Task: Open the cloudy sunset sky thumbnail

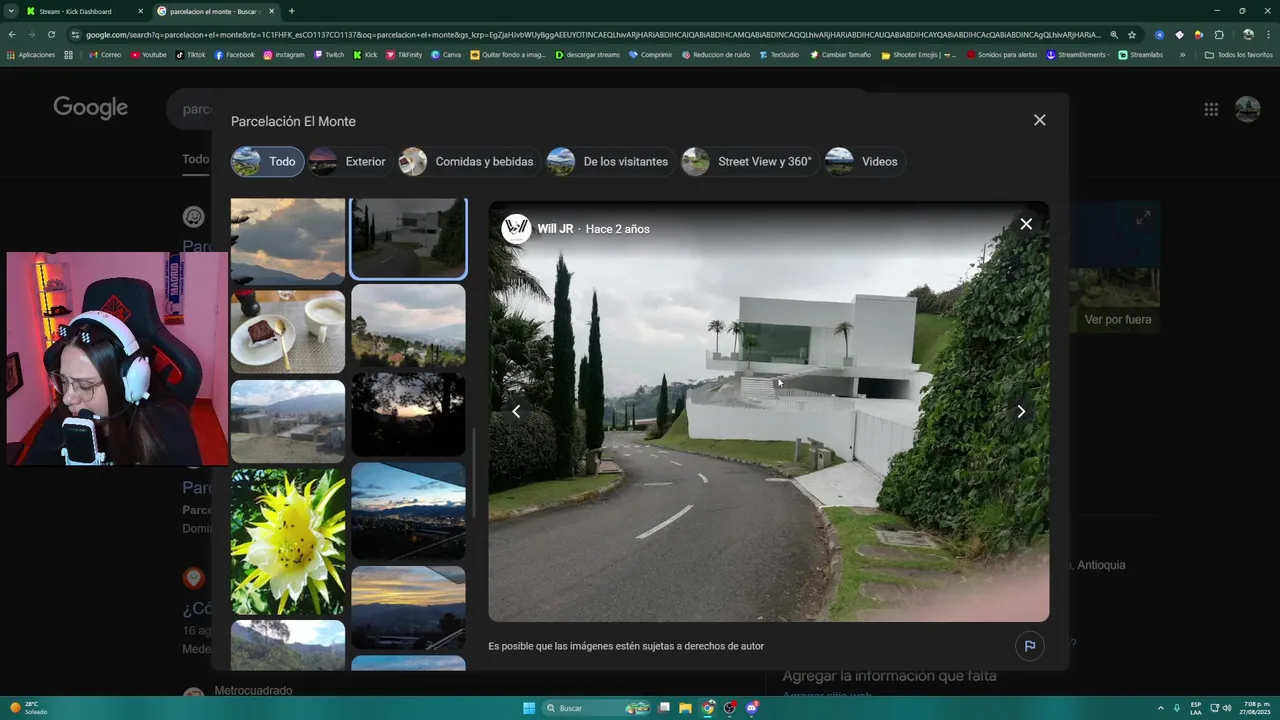Action: (288, 240)
